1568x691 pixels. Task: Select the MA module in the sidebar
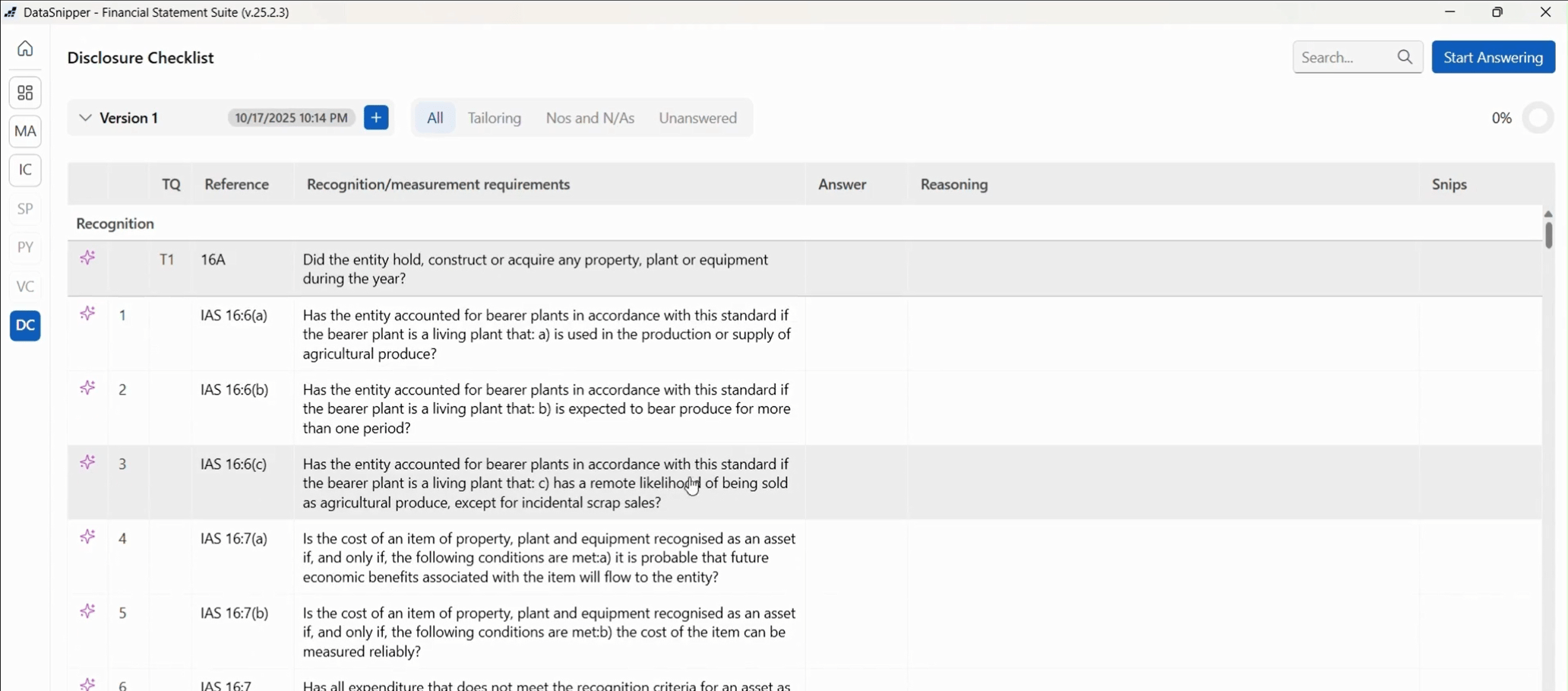[25, 131]
